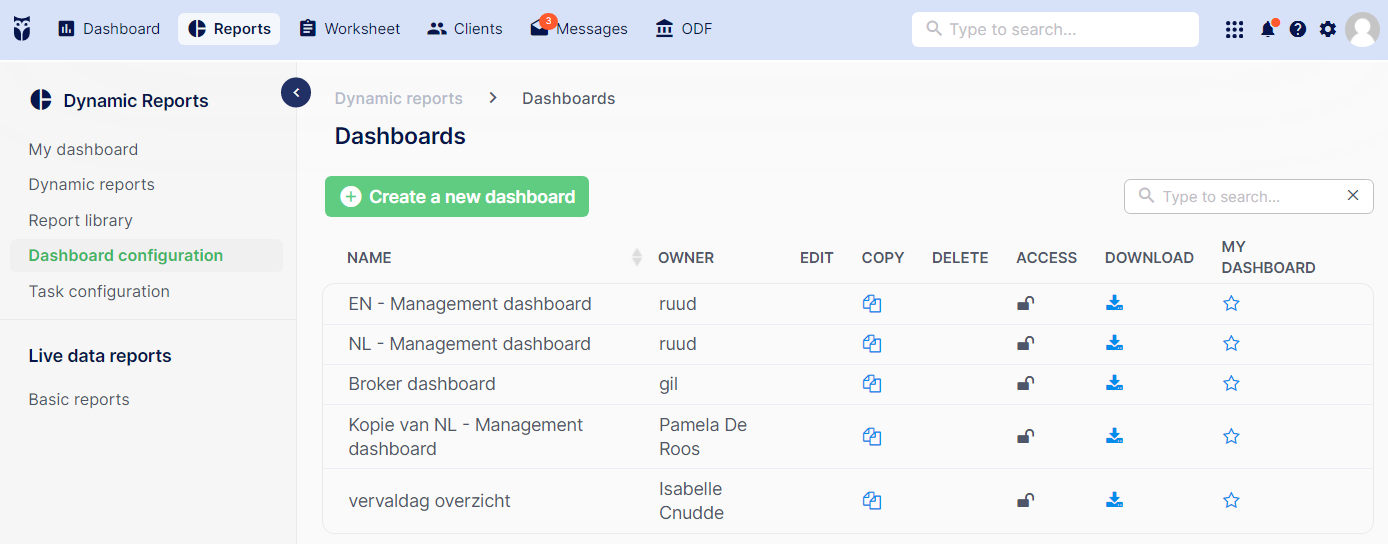Copy the EN - Management dashboard
This screenshot has width=1388, height=544.
(x=872, y=304)
